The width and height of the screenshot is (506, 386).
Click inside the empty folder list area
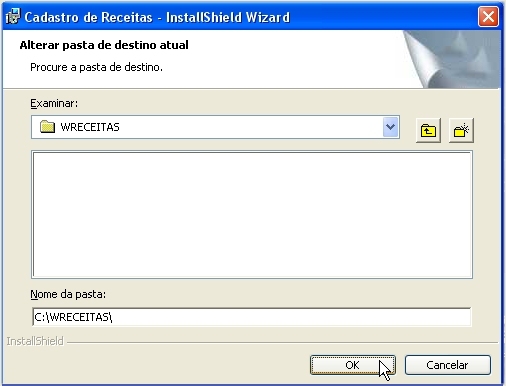(252, 215)
